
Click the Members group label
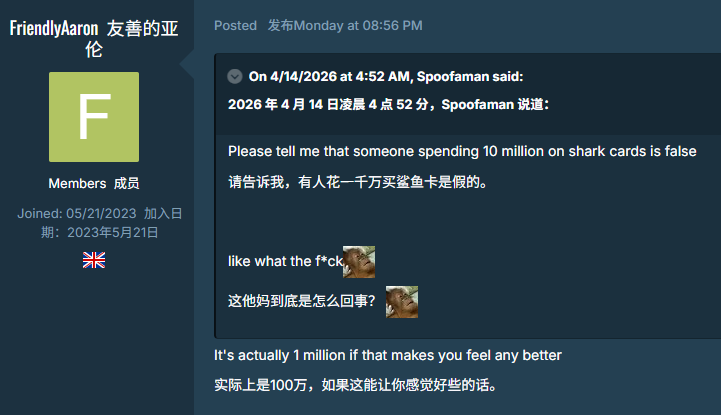click(77, 183)
